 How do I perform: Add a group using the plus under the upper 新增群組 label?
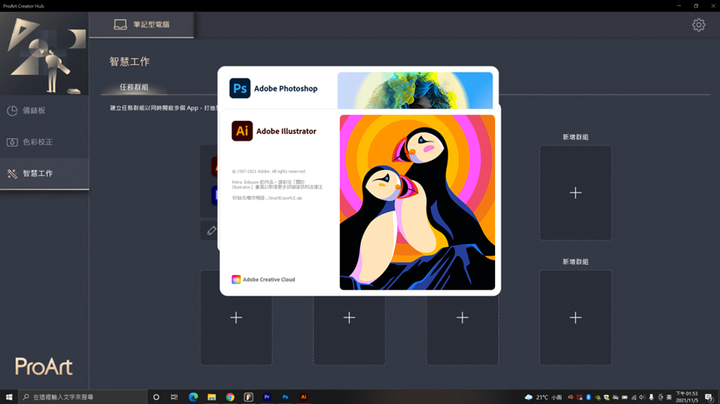coord(575,193)
